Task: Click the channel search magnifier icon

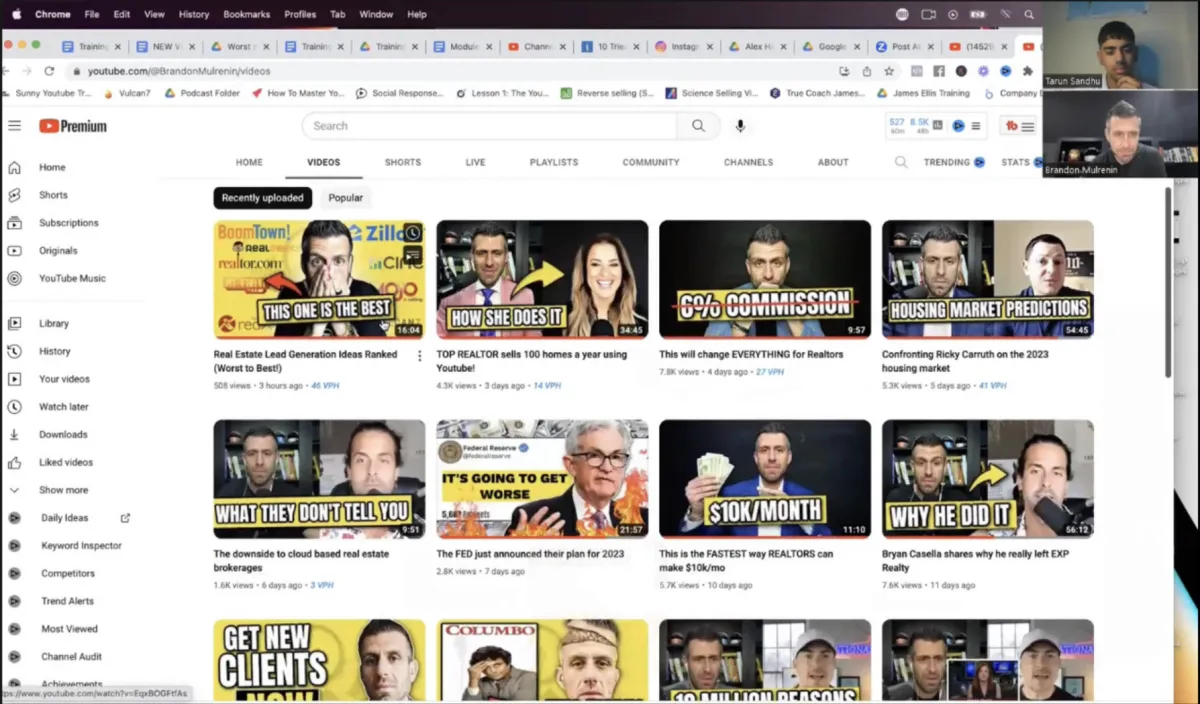Action: [901, 162]
